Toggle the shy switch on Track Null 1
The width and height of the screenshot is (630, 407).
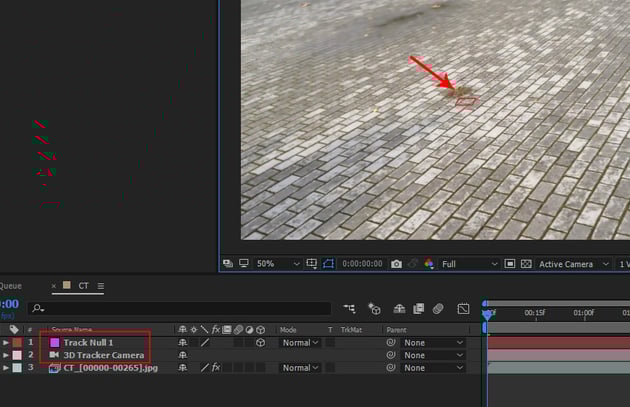click(x=182, y=343)
